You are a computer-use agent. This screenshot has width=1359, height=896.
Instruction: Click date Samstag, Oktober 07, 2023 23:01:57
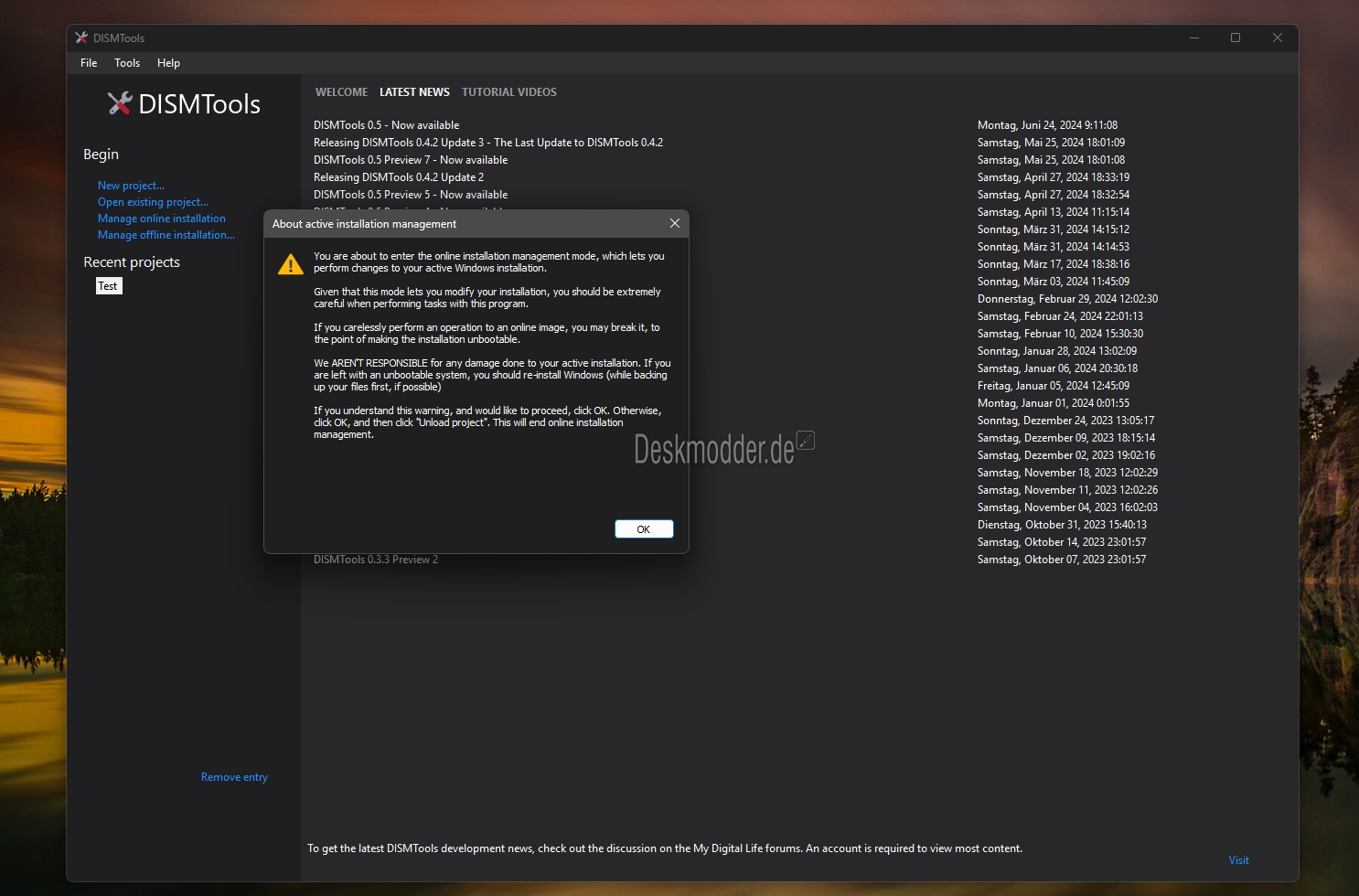coord(1062,560)
